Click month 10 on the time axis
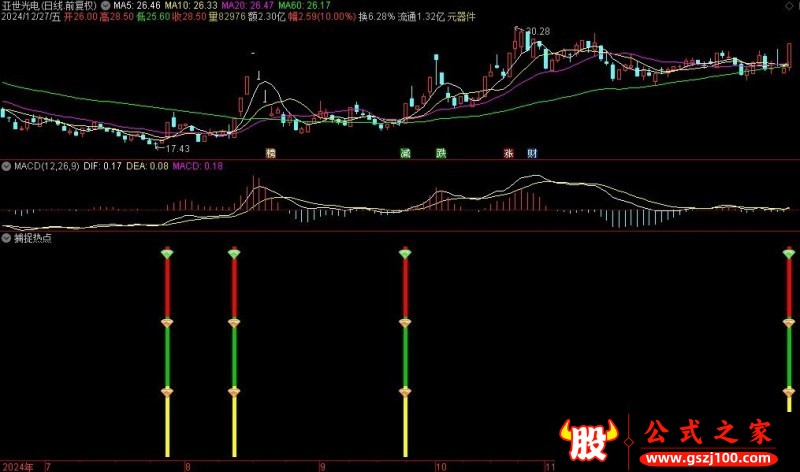 click(441, 467)
